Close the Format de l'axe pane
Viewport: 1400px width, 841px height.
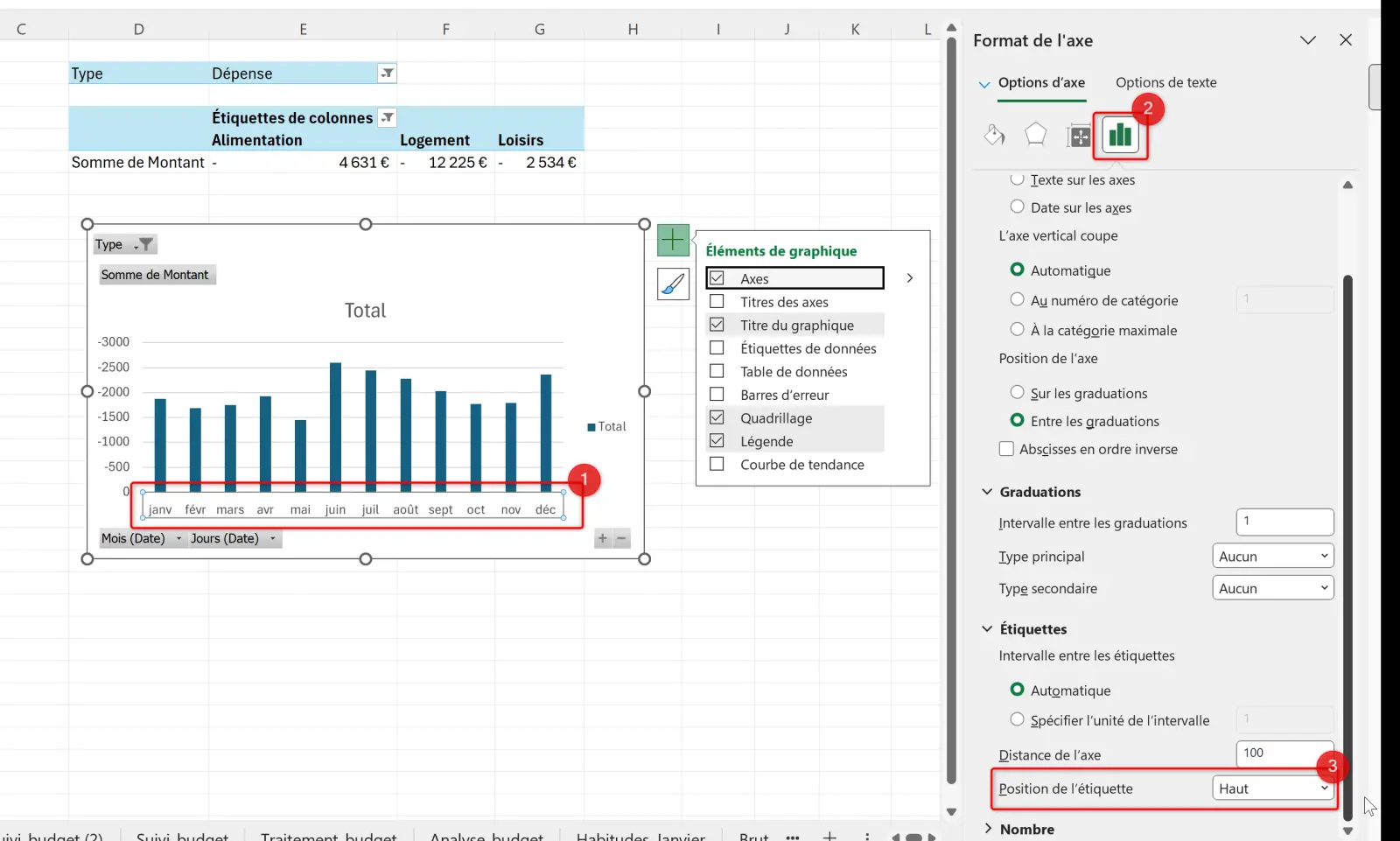[1346, 40]
